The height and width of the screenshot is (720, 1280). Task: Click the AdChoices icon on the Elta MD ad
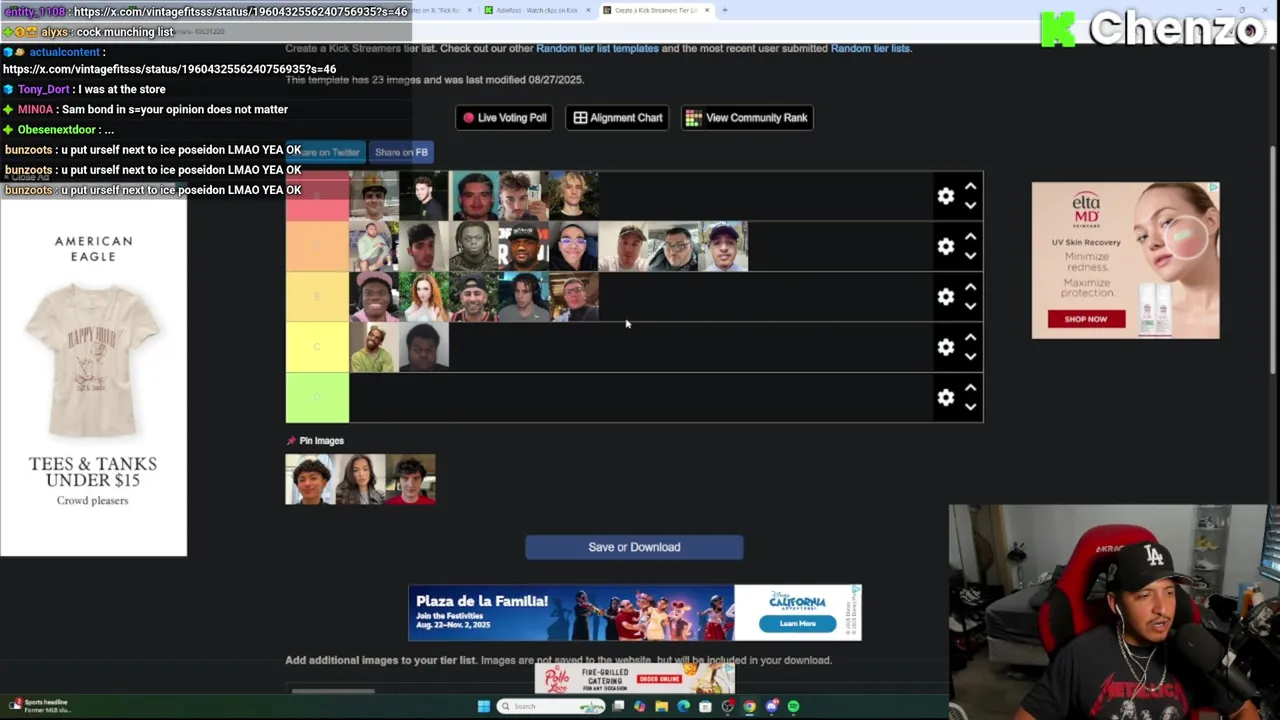tap(1213, 187)
